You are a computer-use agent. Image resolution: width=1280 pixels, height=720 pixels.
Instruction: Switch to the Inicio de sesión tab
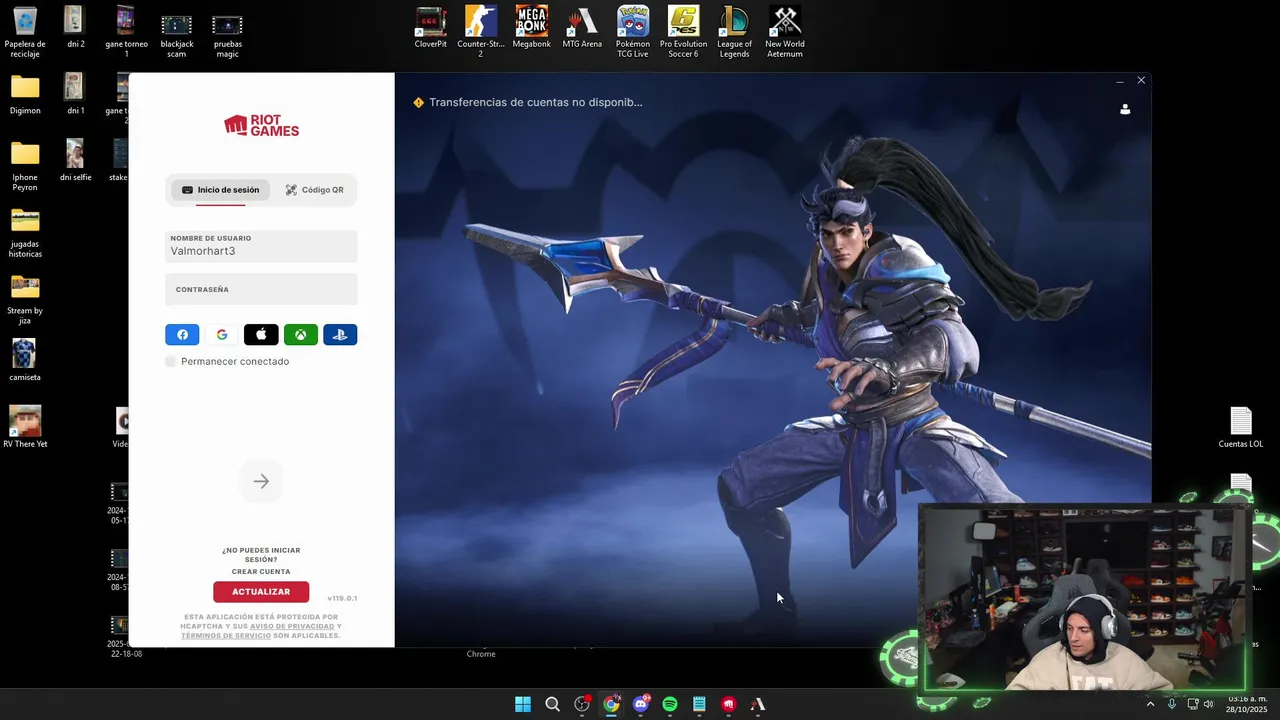point(220,190)
